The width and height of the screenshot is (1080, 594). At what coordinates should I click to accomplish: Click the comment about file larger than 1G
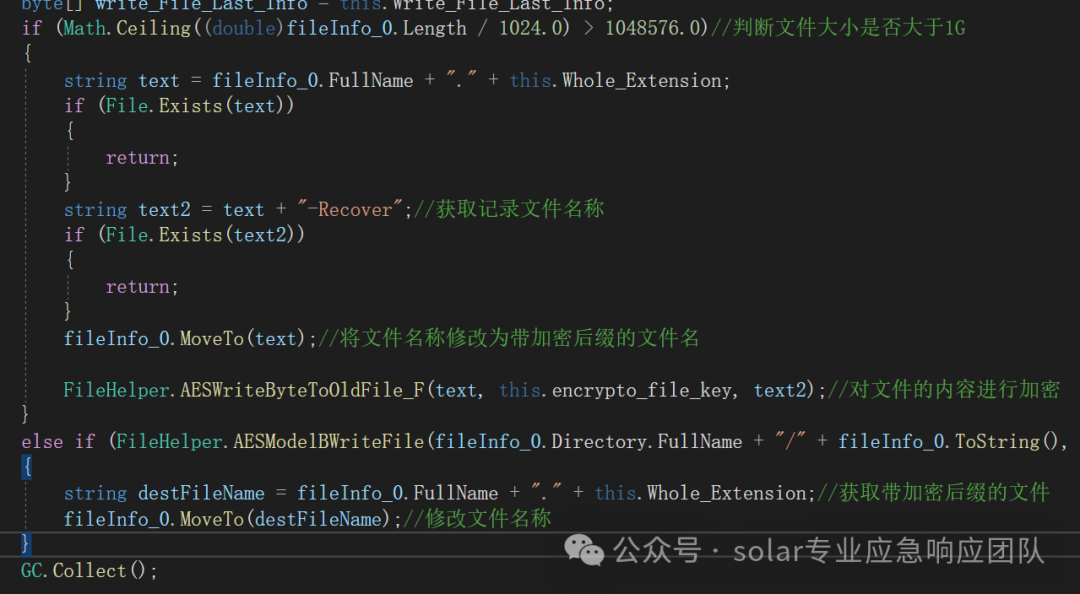pyautogui.click(x=838, y=28)
